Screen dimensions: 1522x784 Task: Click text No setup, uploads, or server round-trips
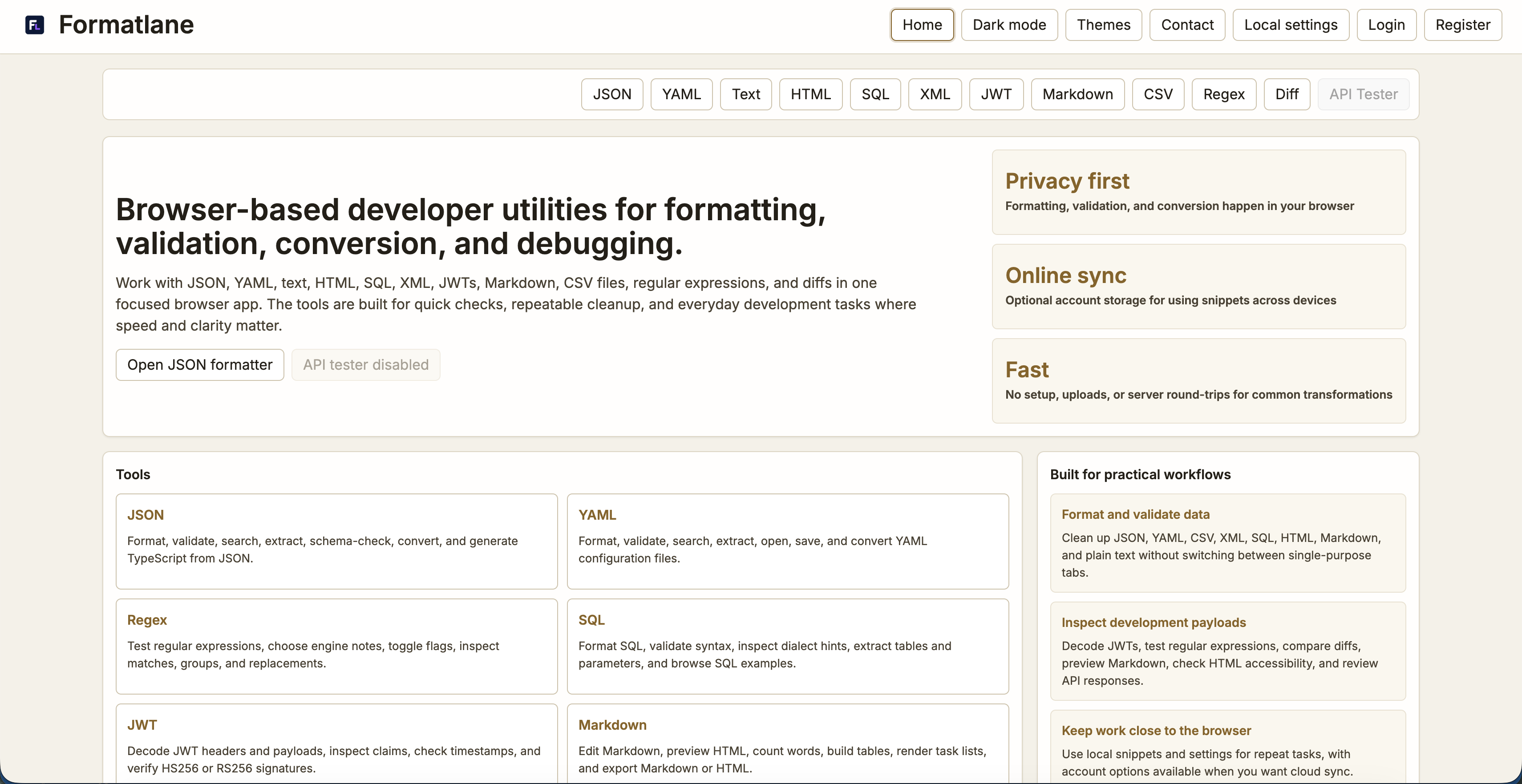[x=1198, y=395]
